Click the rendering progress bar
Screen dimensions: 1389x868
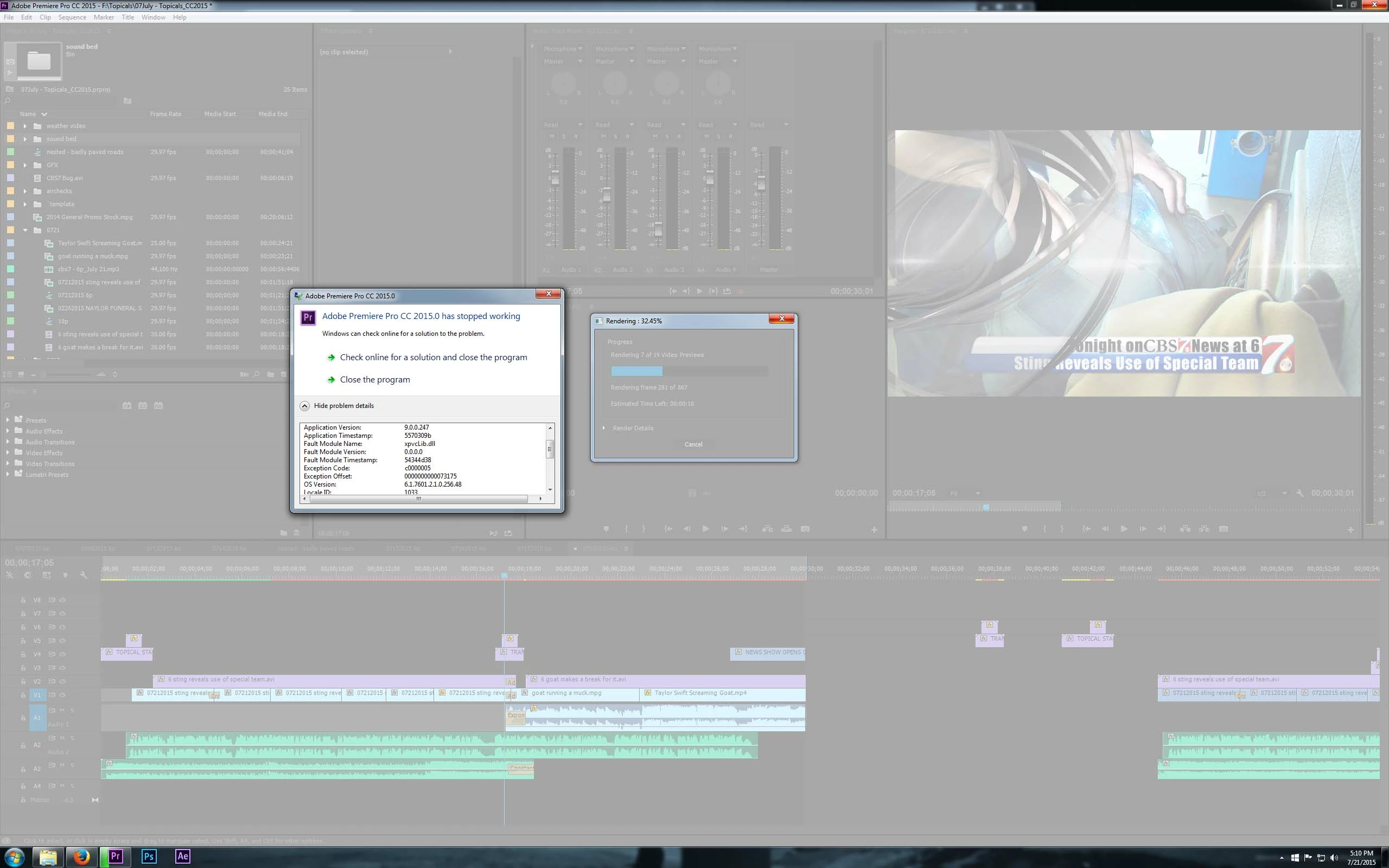[689, 372]
